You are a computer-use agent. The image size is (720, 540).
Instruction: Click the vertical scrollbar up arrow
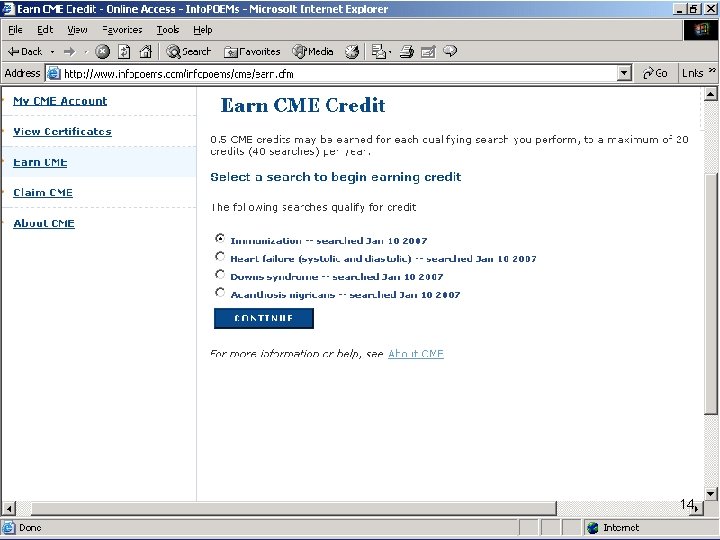tap(711, 95)
